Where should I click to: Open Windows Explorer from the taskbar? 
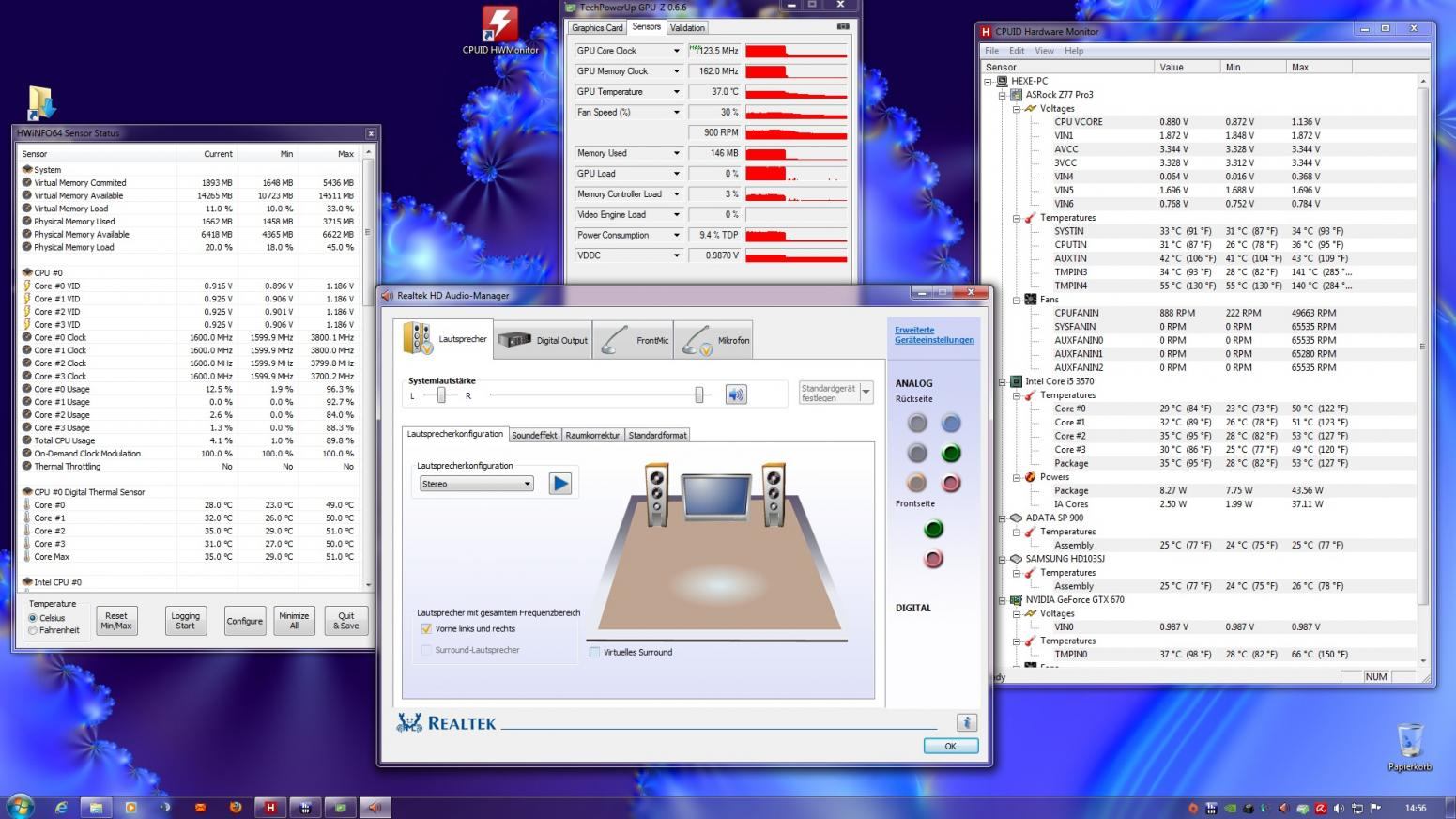[96, 807]
